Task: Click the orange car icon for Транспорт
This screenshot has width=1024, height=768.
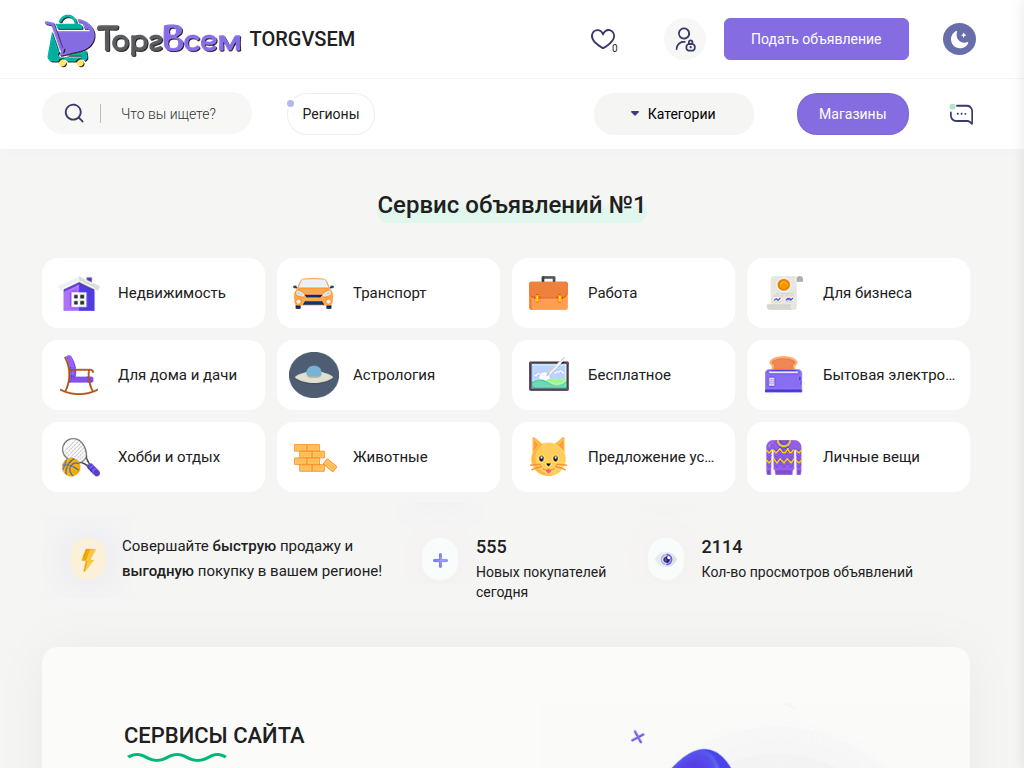Action: [x=312, y=292]
